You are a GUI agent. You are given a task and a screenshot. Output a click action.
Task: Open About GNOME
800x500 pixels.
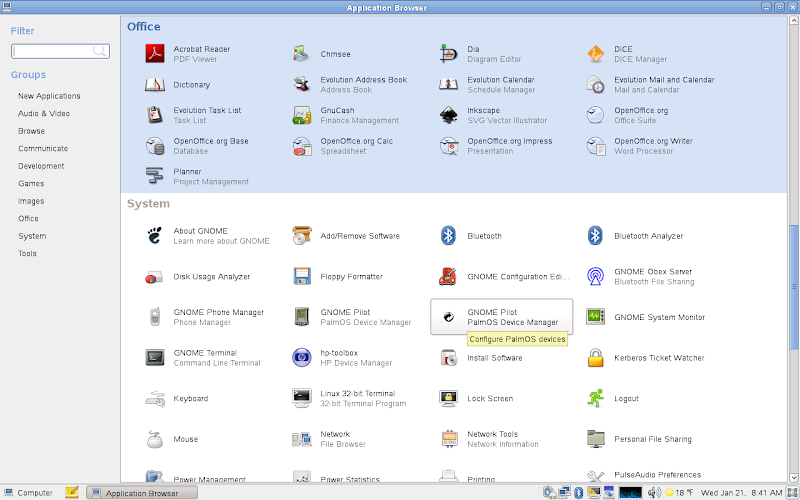(207, 236)
